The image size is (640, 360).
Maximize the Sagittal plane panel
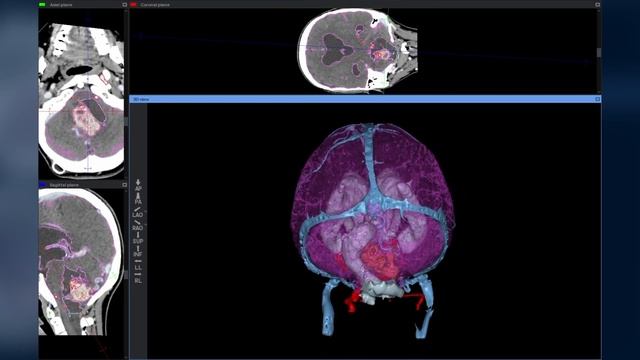point(124,185)
